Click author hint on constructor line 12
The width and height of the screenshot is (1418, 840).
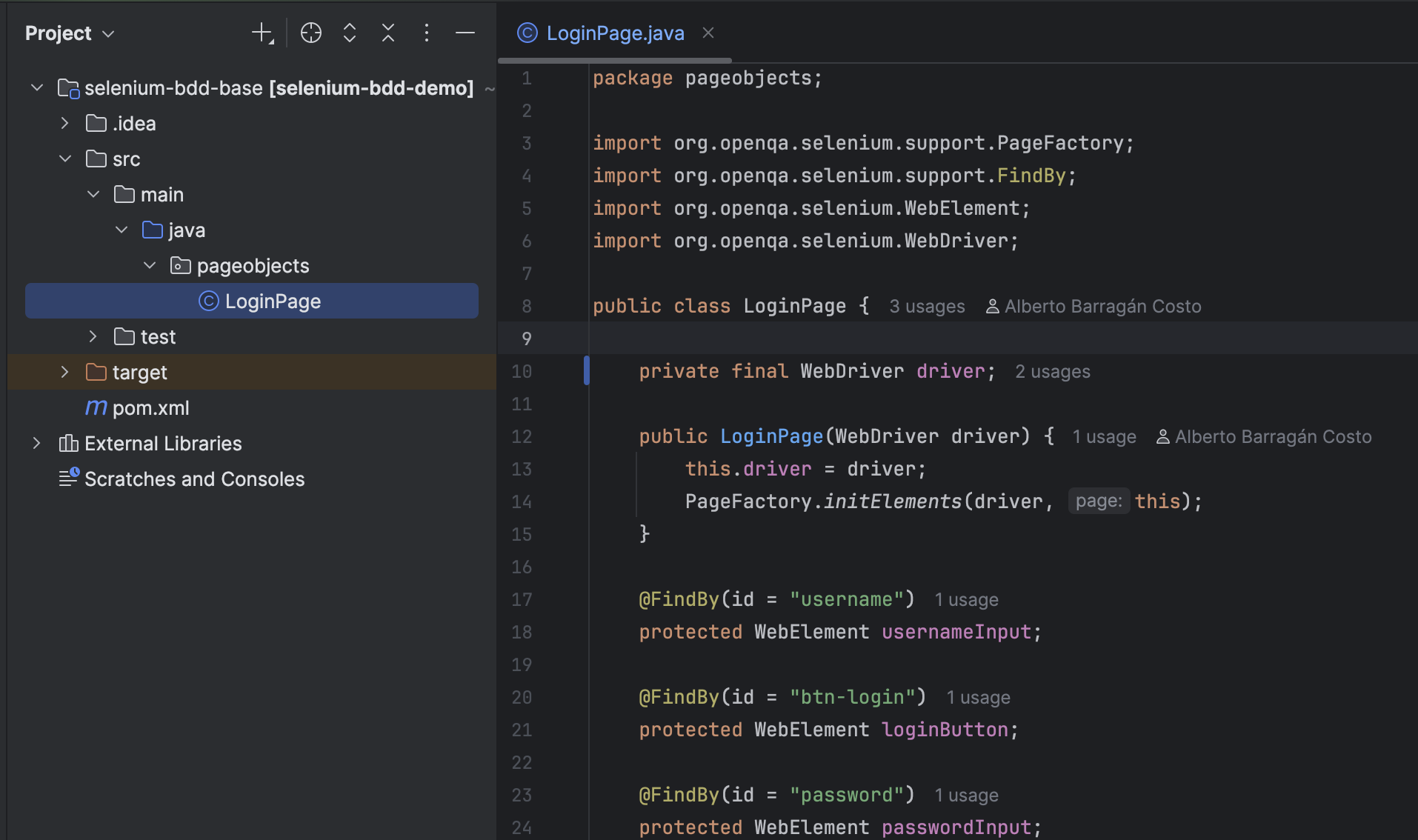(1264, 436)
